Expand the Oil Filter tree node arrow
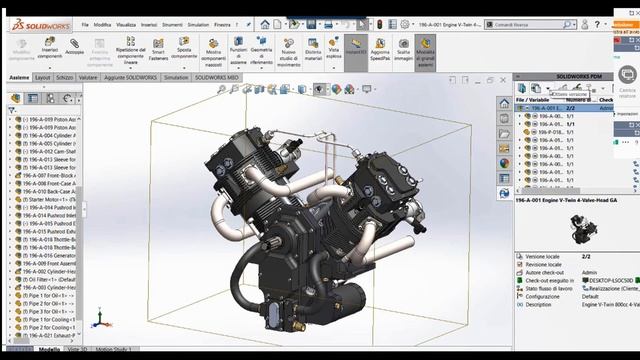 pos(11,280)
